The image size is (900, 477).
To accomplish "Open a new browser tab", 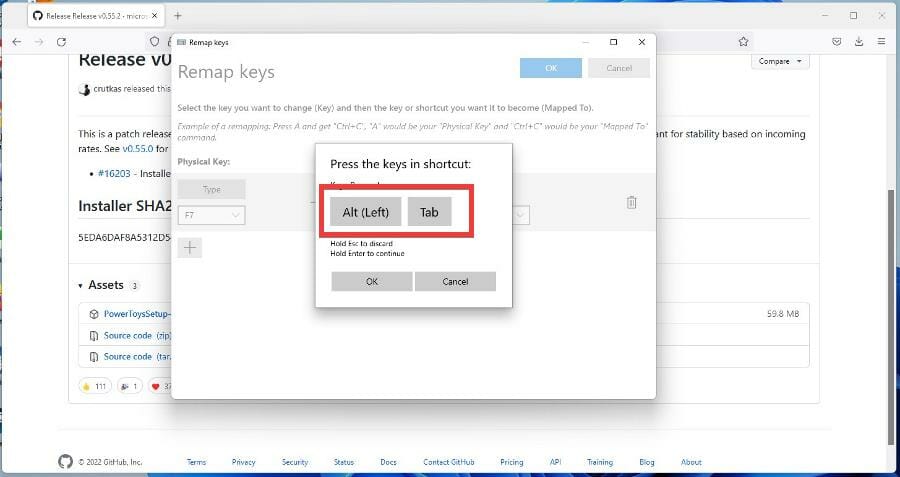I will pyautogui.click(x=178, y=16).
